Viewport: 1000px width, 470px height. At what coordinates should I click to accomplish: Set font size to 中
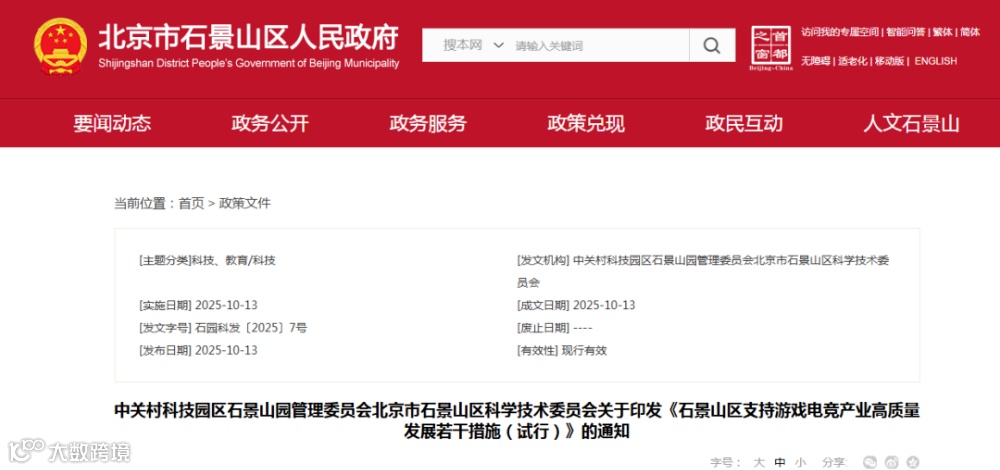(x=780, y=462)
